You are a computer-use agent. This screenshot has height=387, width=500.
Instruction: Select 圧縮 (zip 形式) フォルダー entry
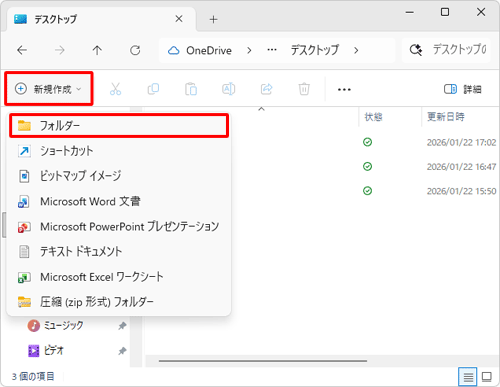coord(119,302)
